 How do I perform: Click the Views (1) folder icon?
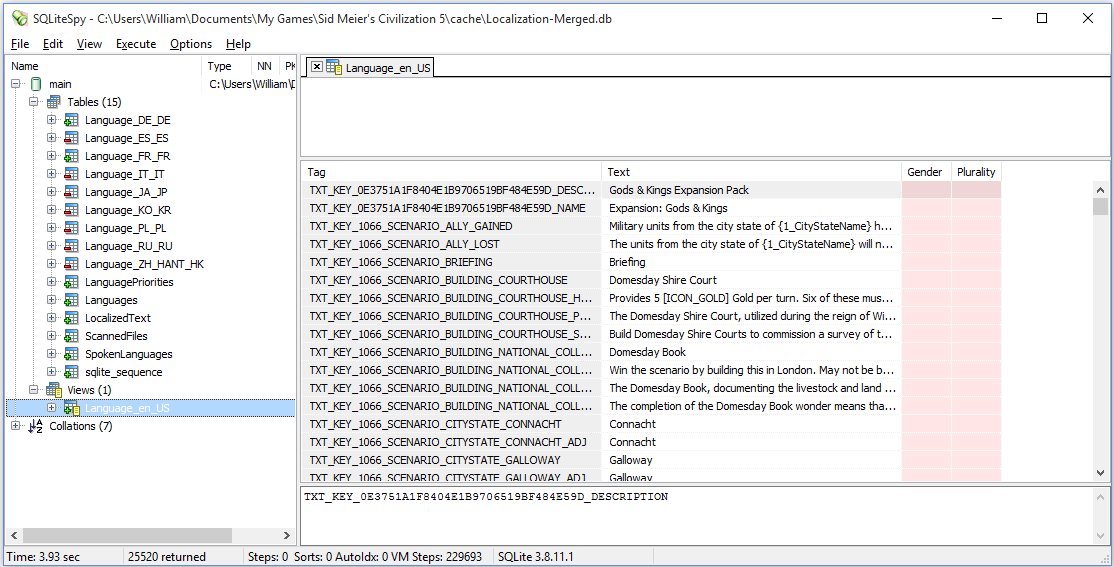pyautogui.click(x=54, y=389)
